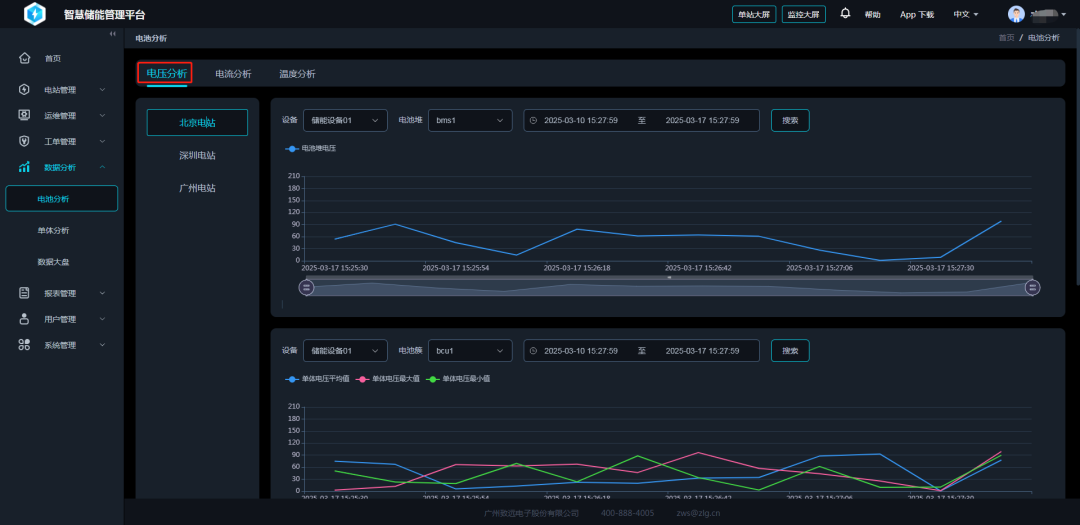Open 设备 dropdown in lower panel
The width and height of the screenshot is (1080, 525).
point(345,351)
